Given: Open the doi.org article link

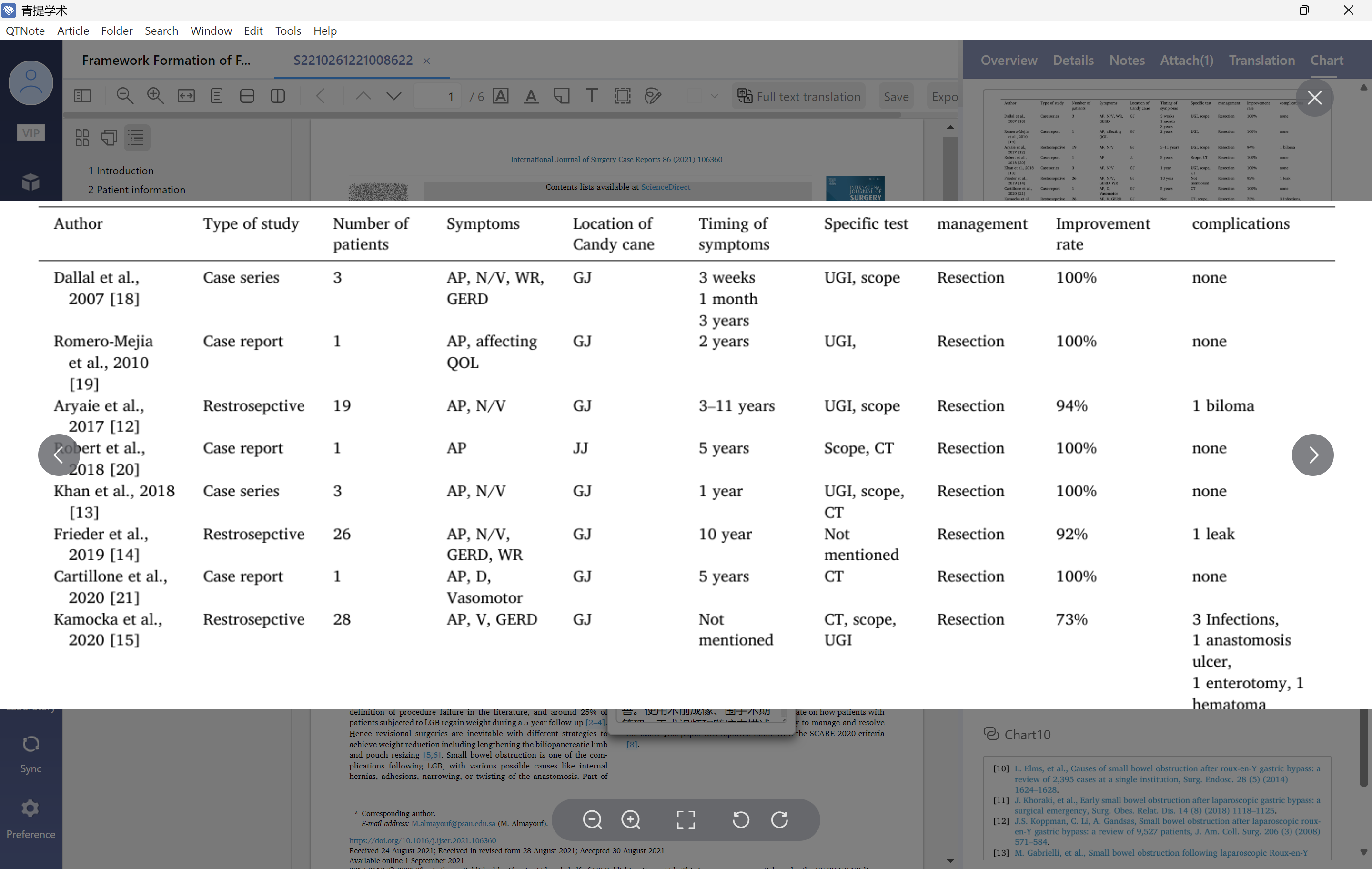Looking at the screenshot, I should tap(422, 840).
